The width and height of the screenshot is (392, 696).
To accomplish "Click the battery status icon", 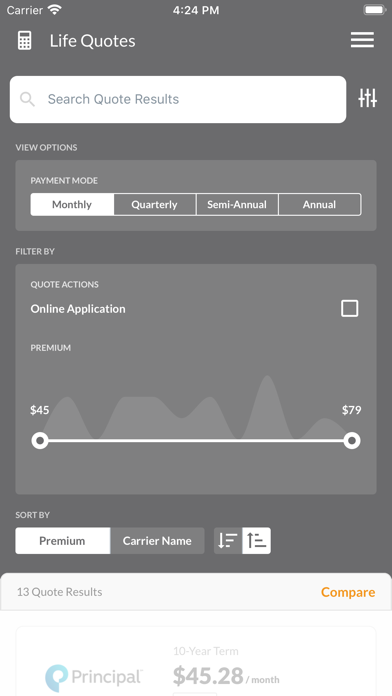I will point(374,10).
